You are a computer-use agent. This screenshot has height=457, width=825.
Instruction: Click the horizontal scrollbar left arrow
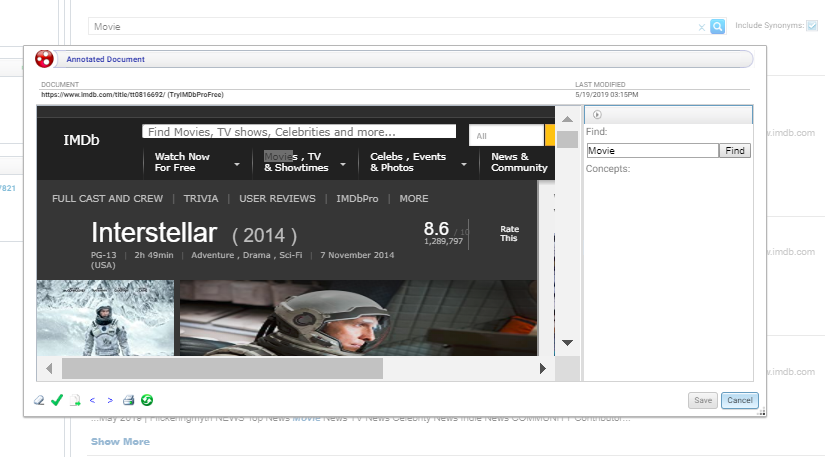tap(49, 369)
